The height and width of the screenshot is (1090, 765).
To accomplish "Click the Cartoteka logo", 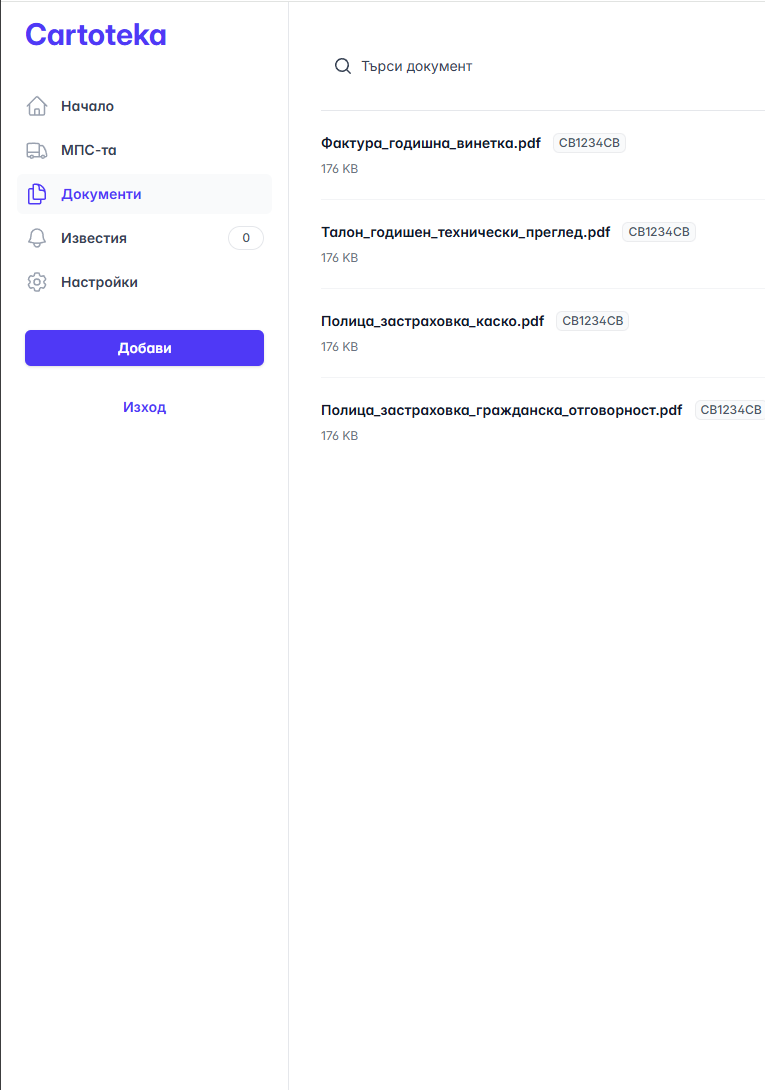I will (x=96, y=35).
